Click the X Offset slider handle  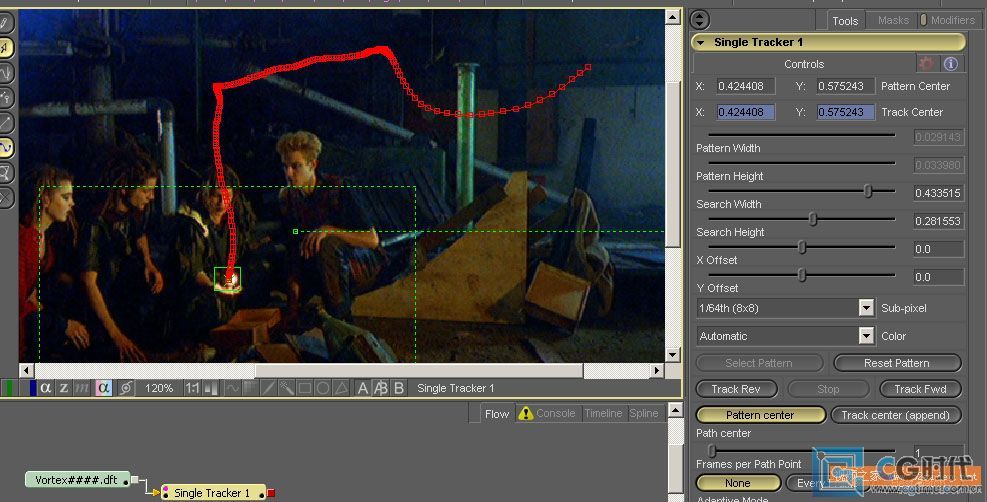point(802,247)
